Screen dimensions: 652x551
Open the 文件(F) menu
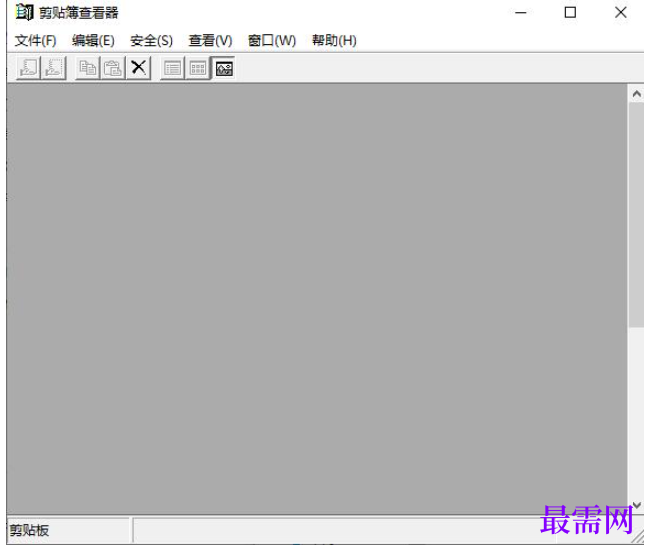pyautogui.click(x=36, y=41)
